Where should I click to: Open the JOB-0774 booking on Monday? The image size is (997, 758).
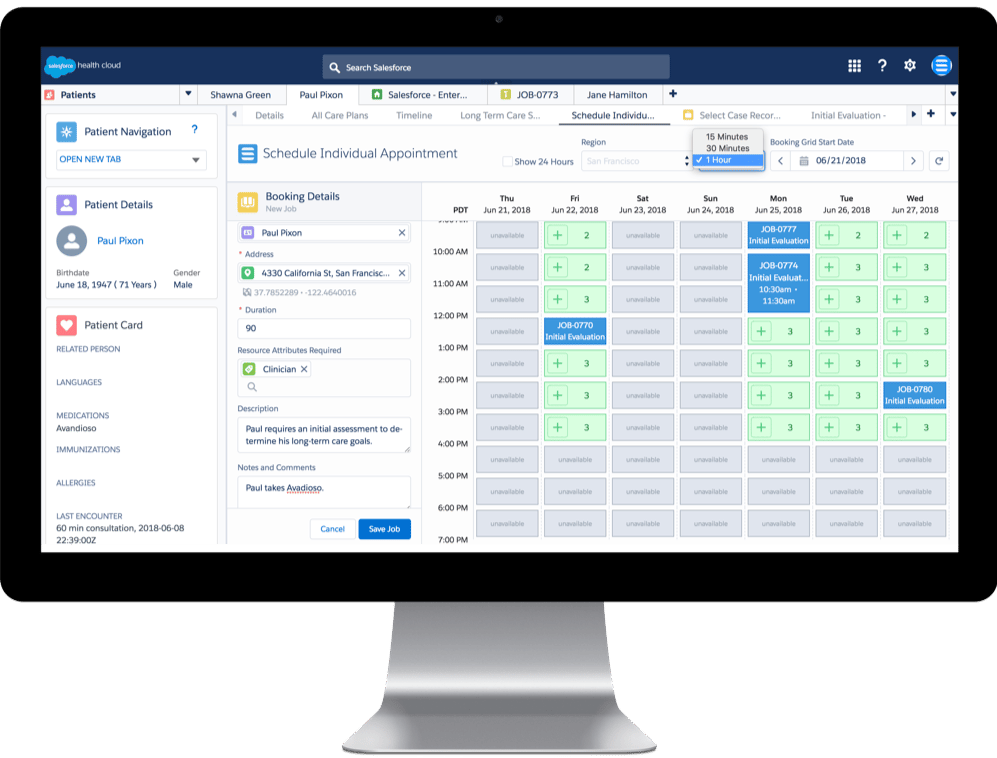tap(778, 283)
